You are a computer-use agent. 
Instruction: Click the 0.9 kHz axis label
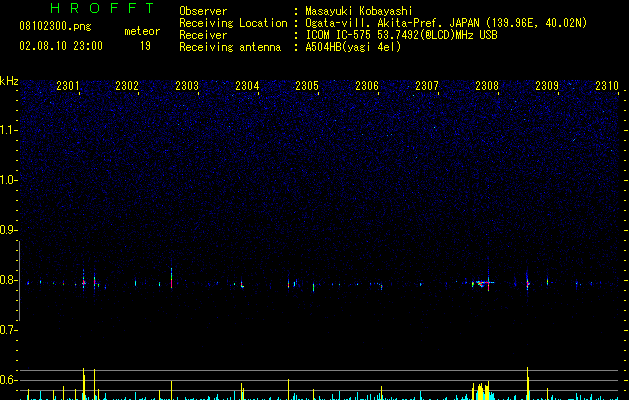pyautogui.click(x=8, y=230)
